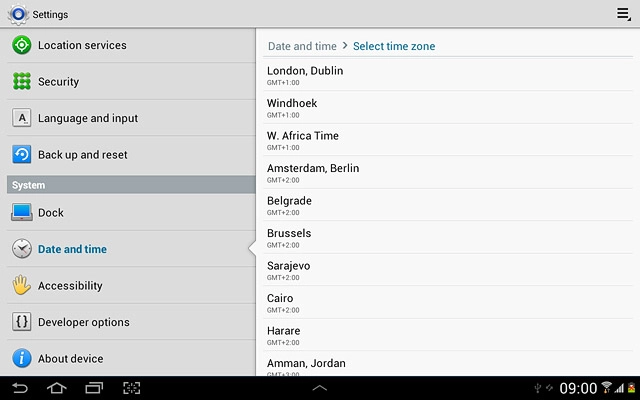
Task: Tap the Location services icon
Action: click(22, 45)
